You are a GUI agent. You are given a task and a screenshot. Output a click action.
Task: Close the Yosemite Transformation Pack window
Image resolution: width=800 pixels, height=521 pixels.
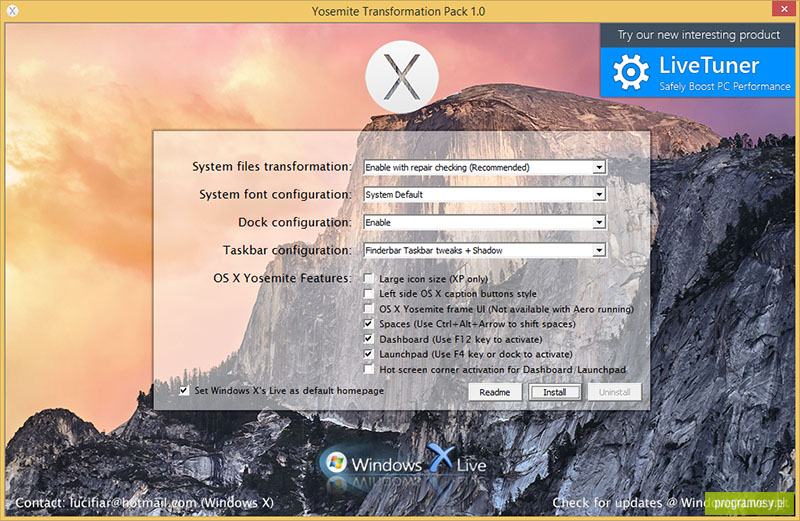pyautogui.click(x=784, y=9)
